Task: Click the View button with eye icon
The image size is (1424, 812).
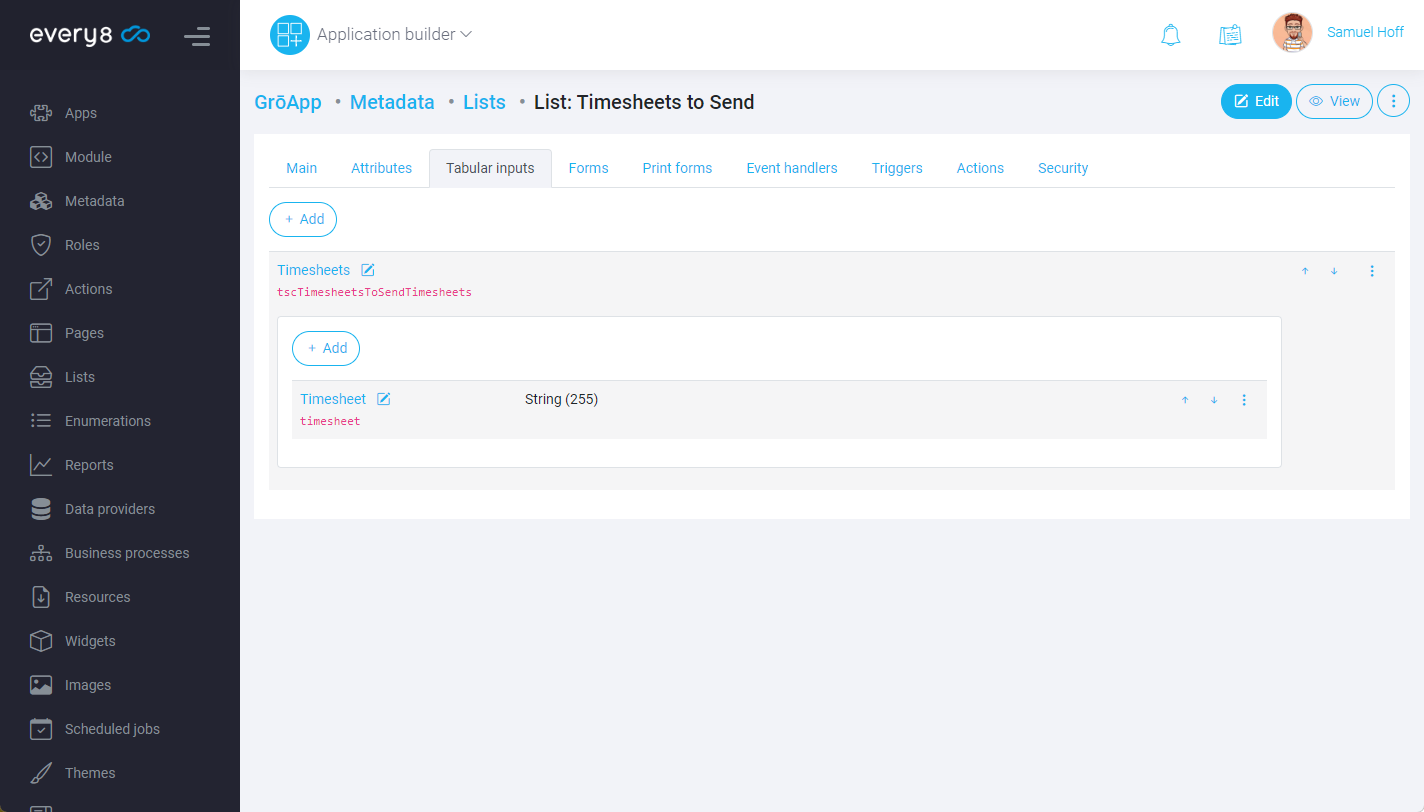Action: (1334, 101)
